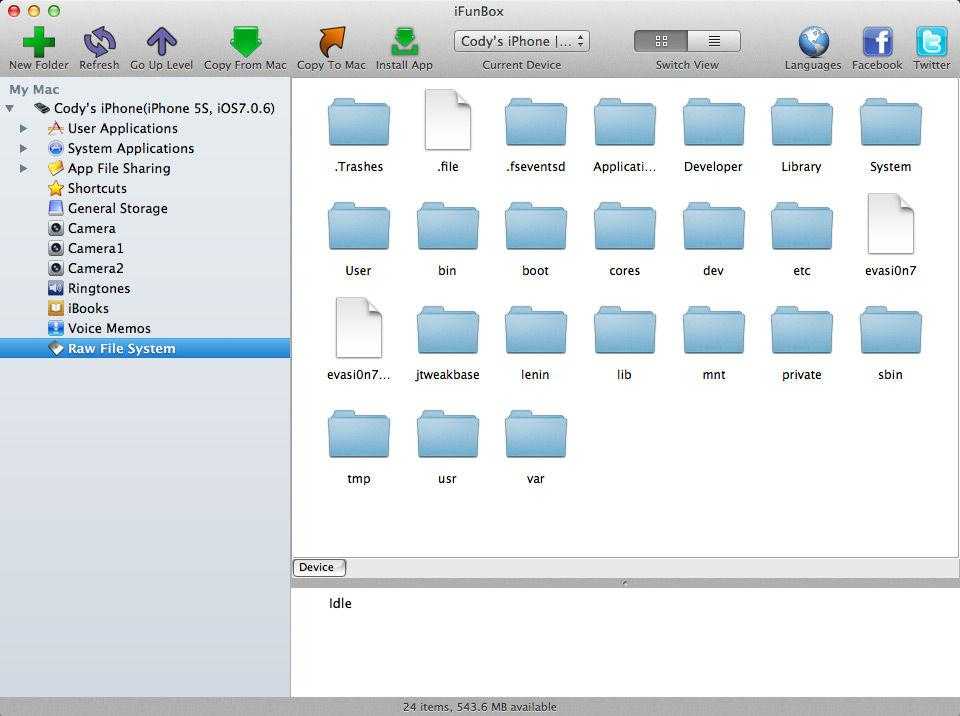Select the jtweakbase folder
This screenshot has width=960, height=716.
448,331
